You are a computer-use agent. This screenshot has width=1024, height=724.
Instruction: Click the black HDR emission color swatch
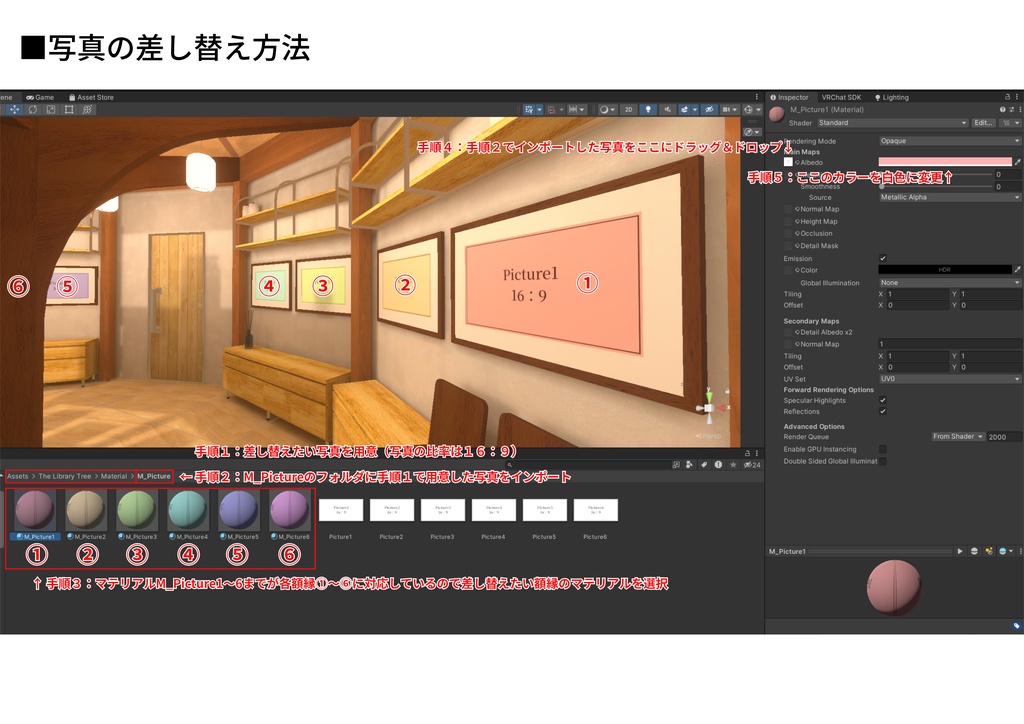[x=944, y=270]
